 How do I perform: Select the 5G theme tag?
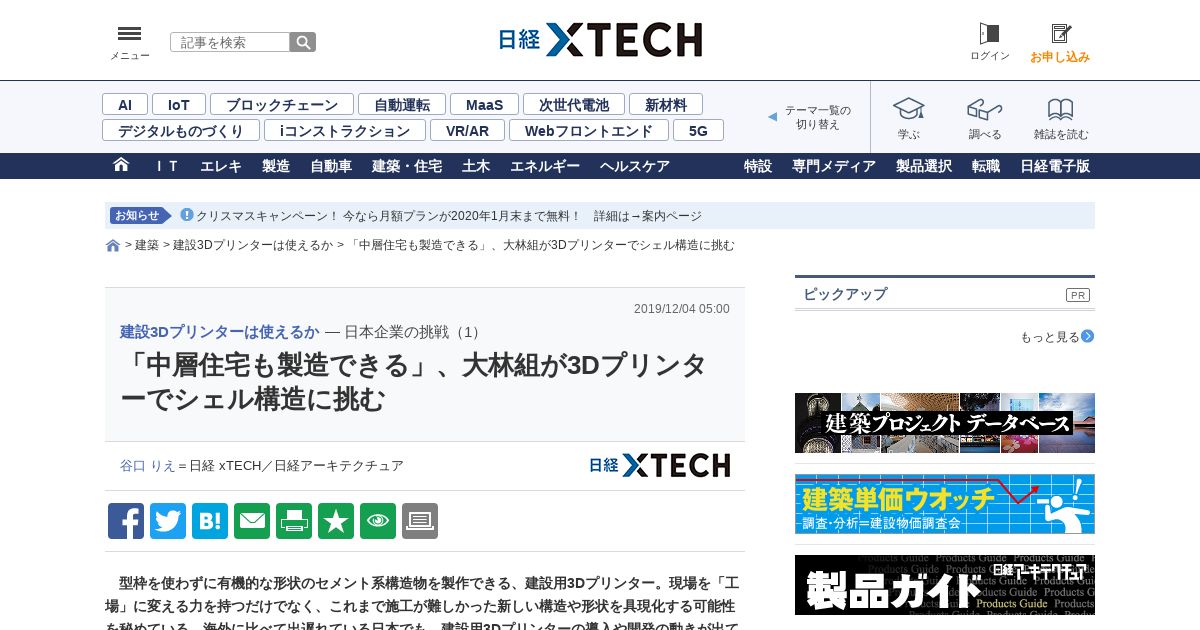point(698,130)
